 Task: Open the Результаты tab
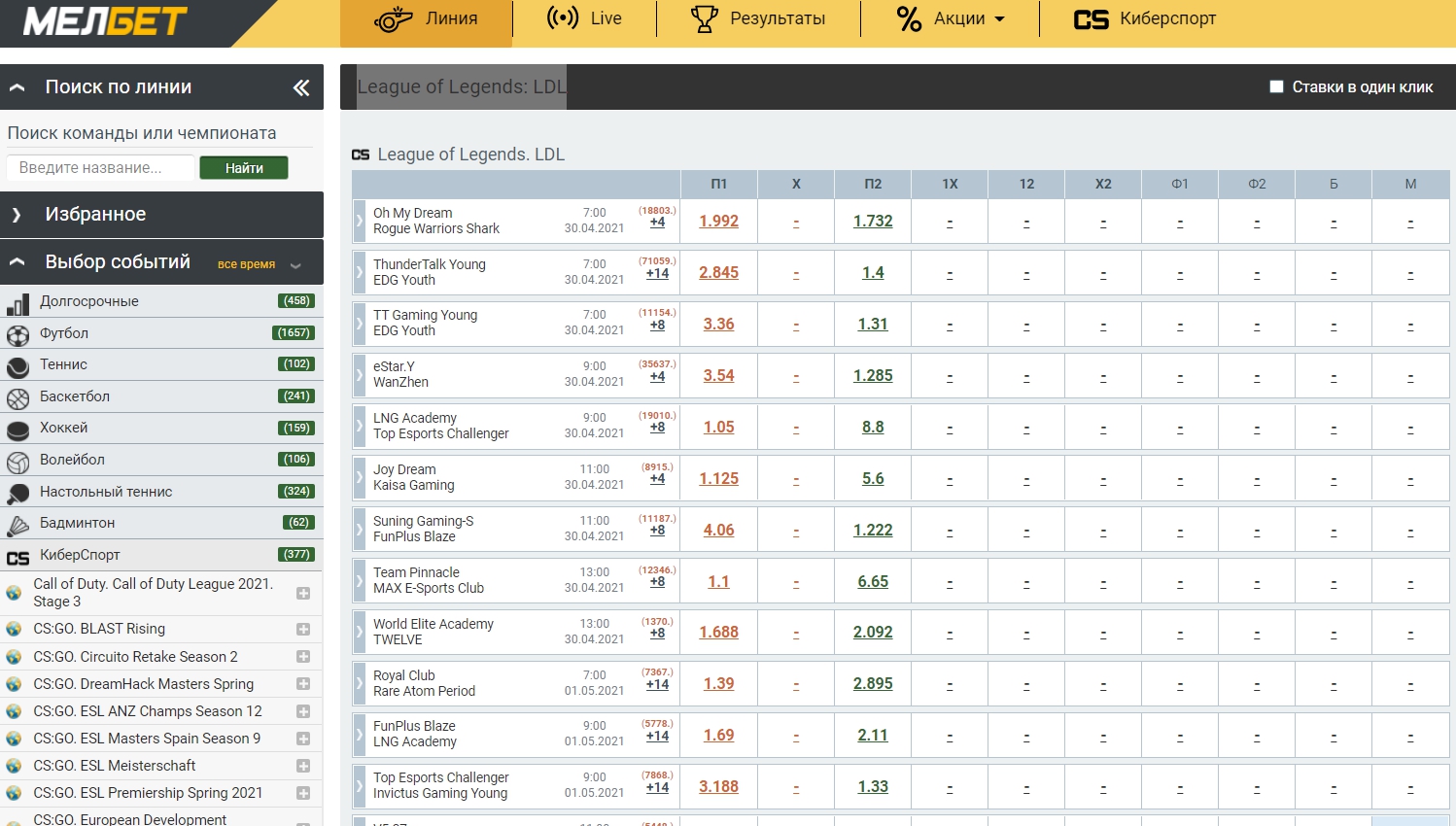tap(758, 18)
